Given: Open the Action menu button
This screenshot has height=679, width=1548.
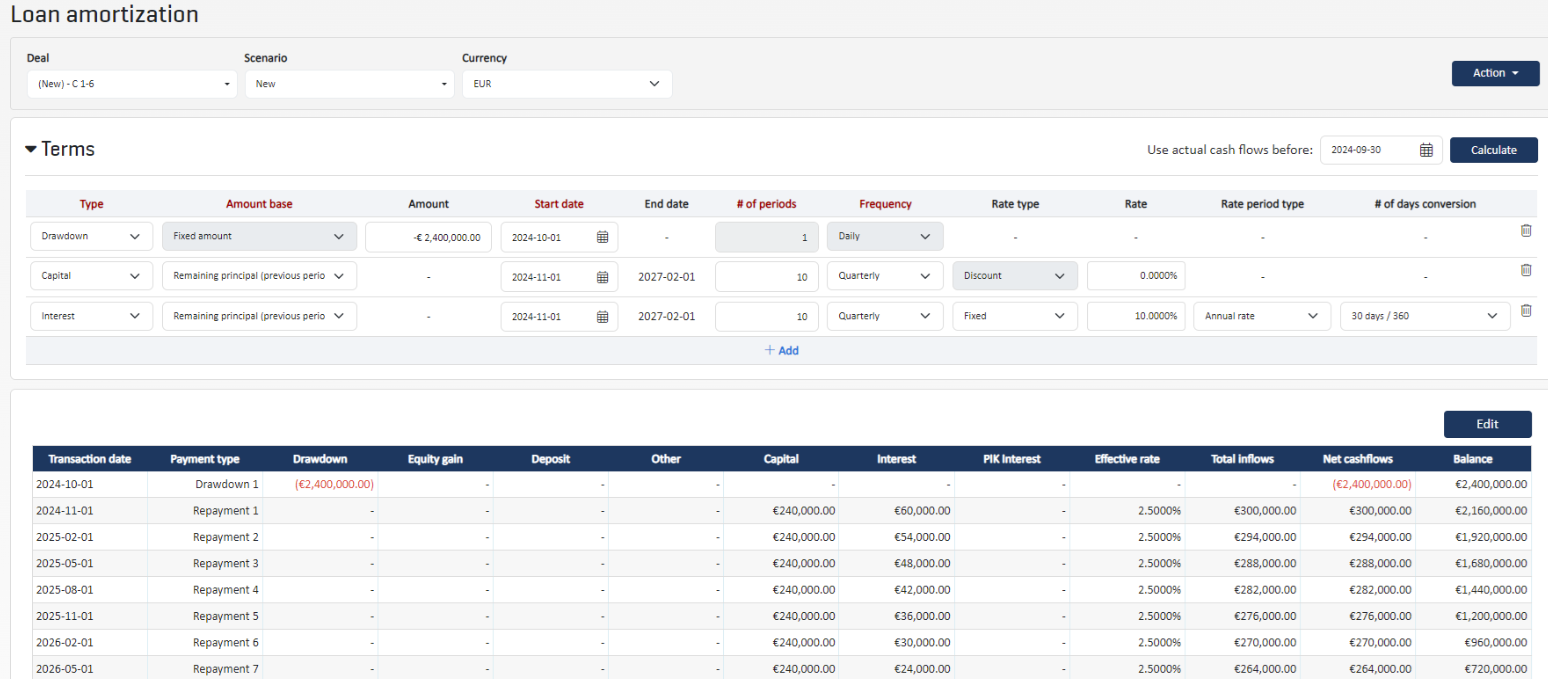Looking at the screenshot, I should [1495, 73].
